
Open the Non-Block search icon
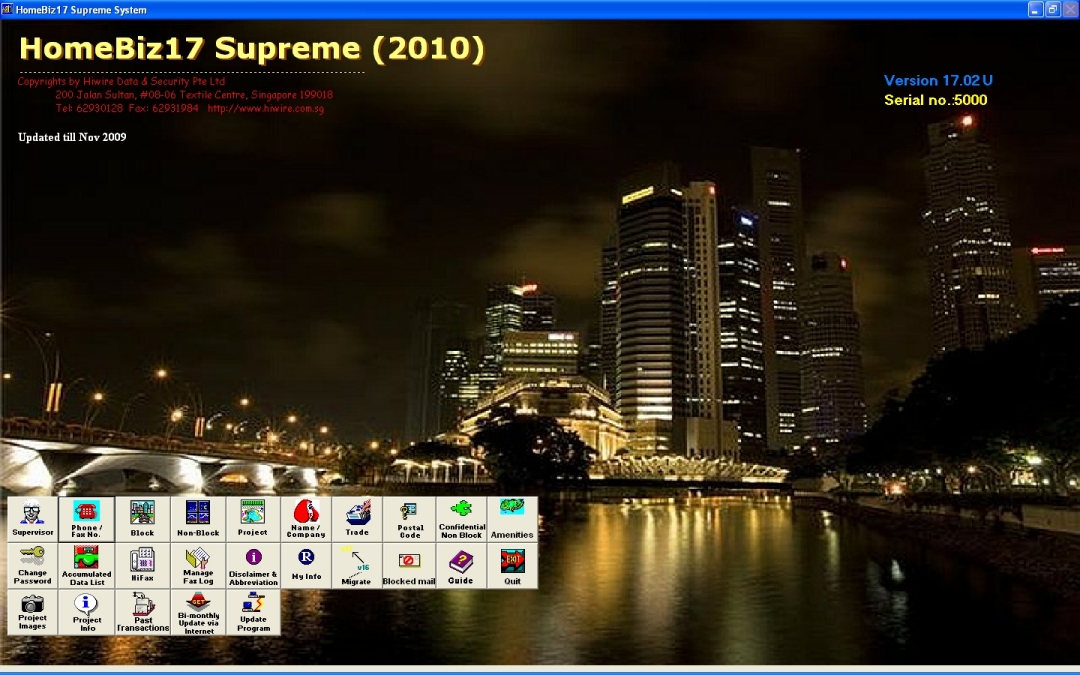[x=198, y=519]
